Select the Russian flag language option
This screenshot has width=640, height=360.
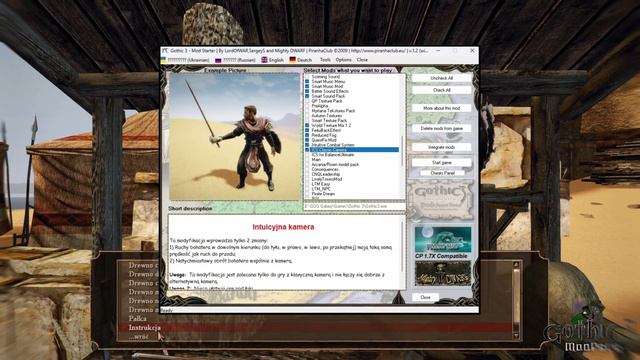point(236,60)
